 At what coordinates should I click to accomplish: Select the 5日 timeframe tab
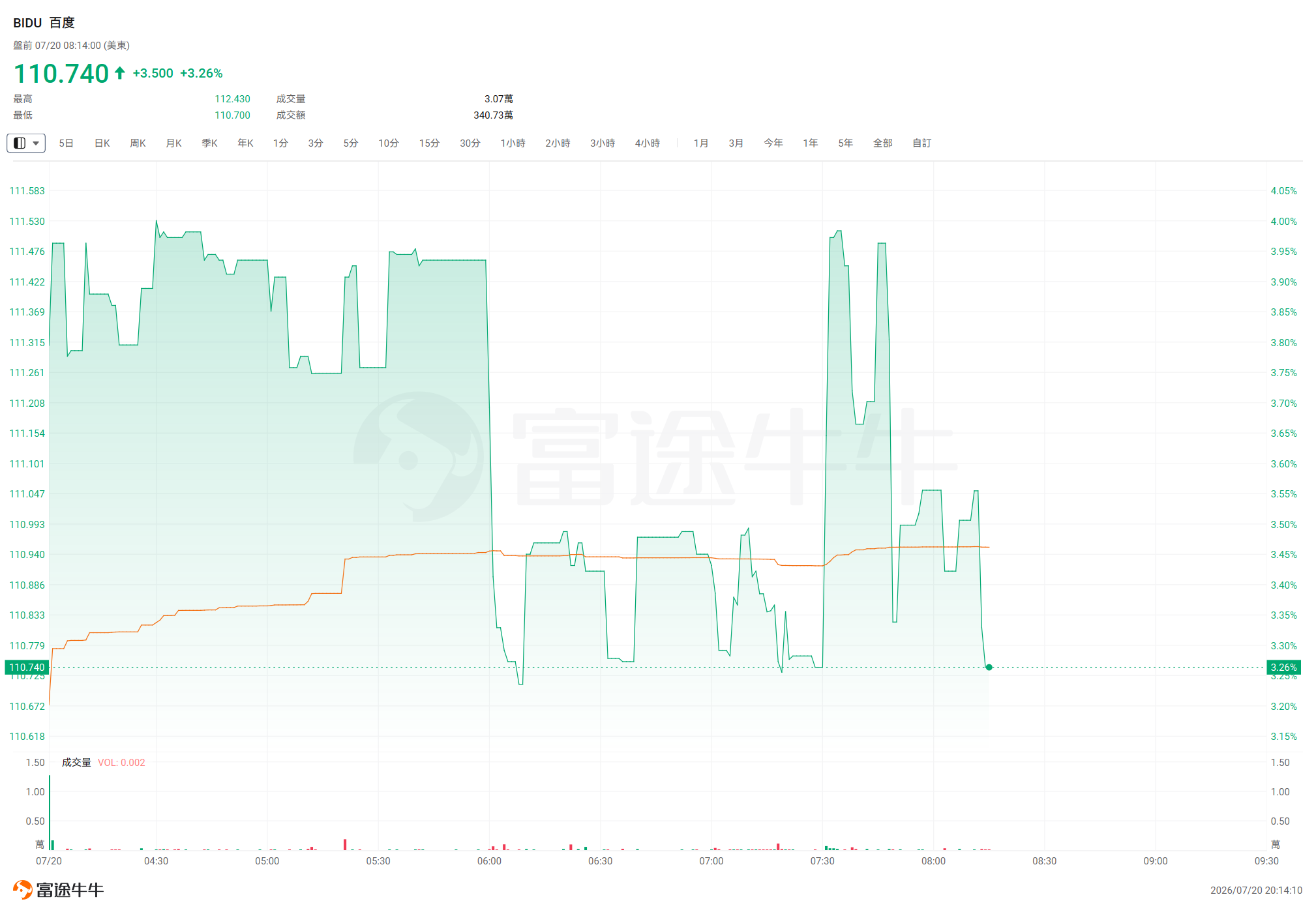point(66,143)
